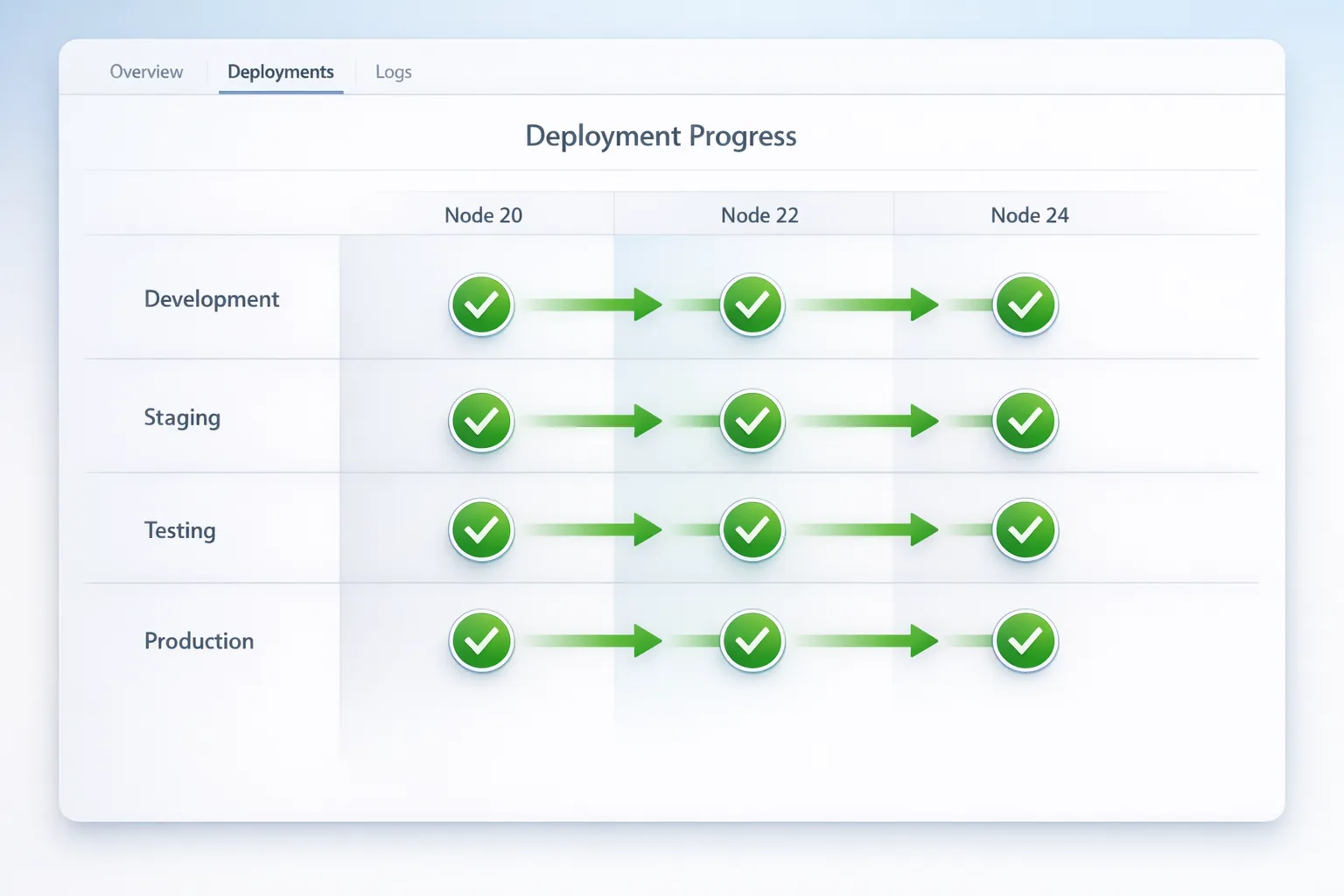Click the Development checkmark under Node 20

(480, 304)
